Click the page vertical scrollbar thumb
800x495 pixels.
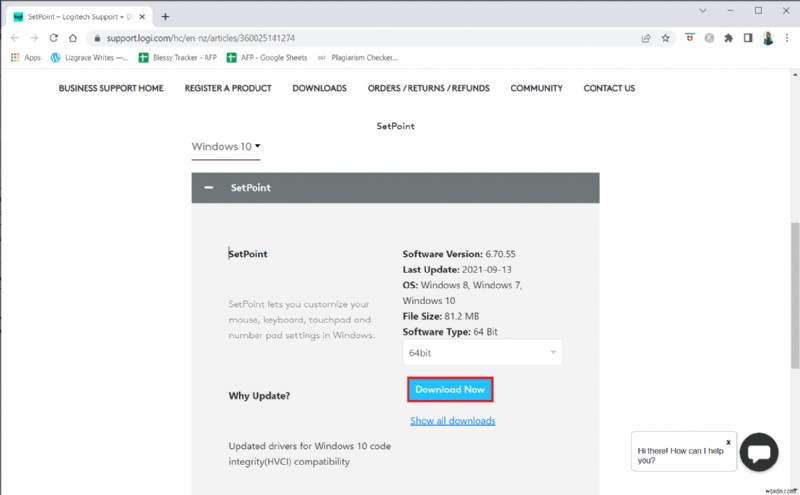pyautogui.click(x=795, y=295)
